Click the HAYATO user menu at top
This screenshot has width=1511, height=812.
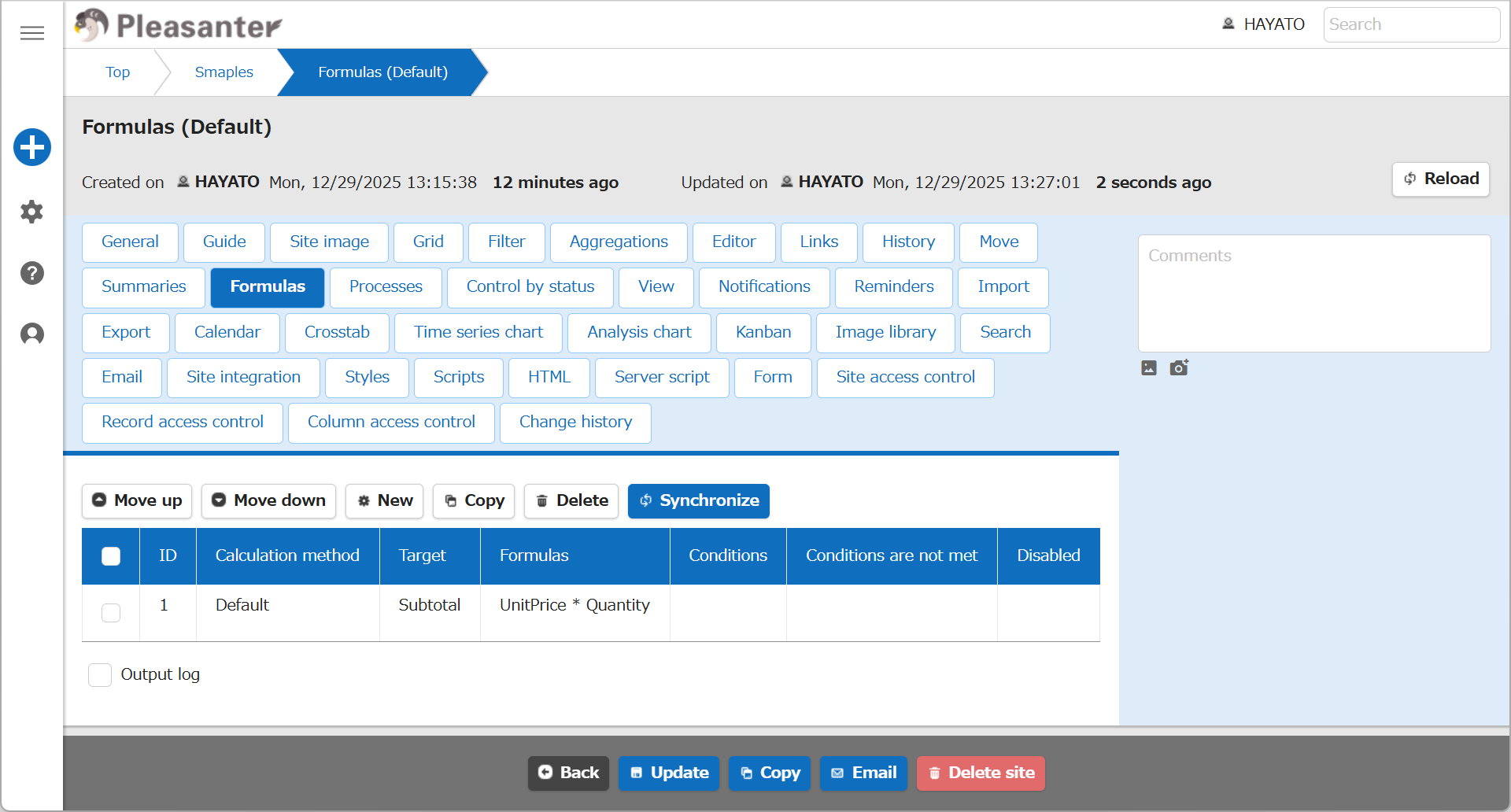click(1263, 24)
